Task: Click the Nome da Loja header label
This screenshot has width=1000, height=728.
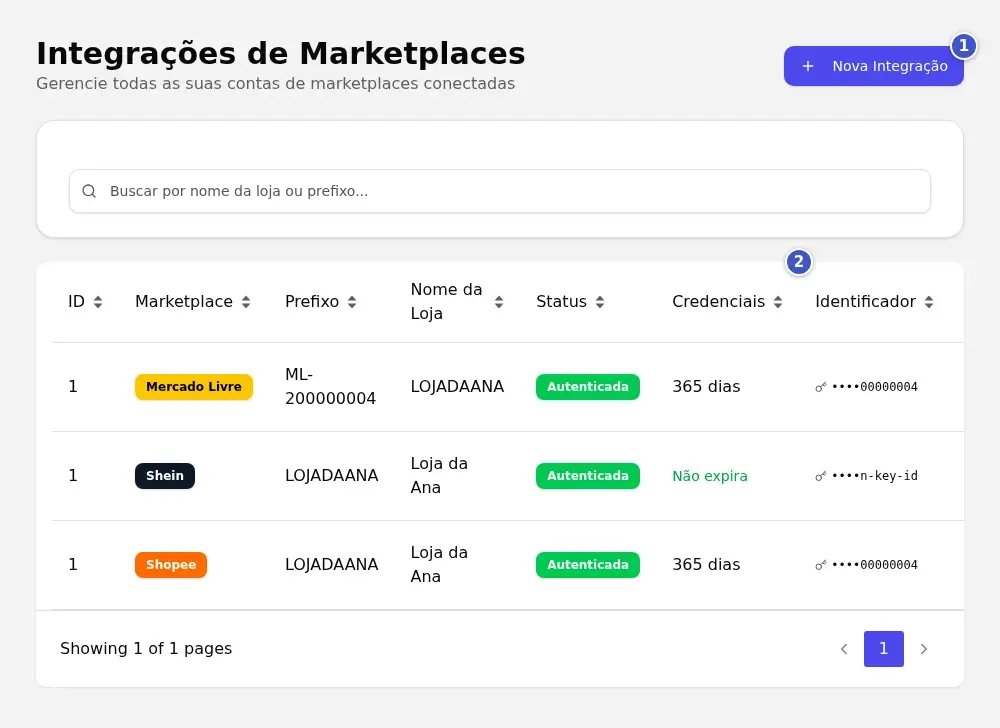Action: click(x=446, y=302)
